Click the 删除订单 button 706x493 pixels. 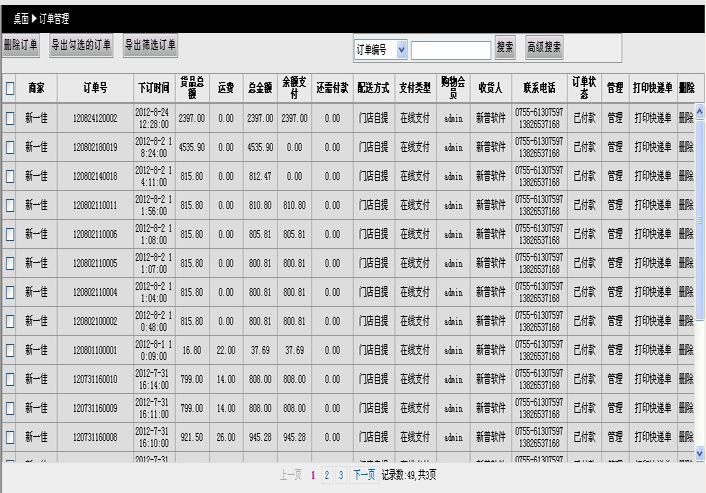tap(21, 45)
